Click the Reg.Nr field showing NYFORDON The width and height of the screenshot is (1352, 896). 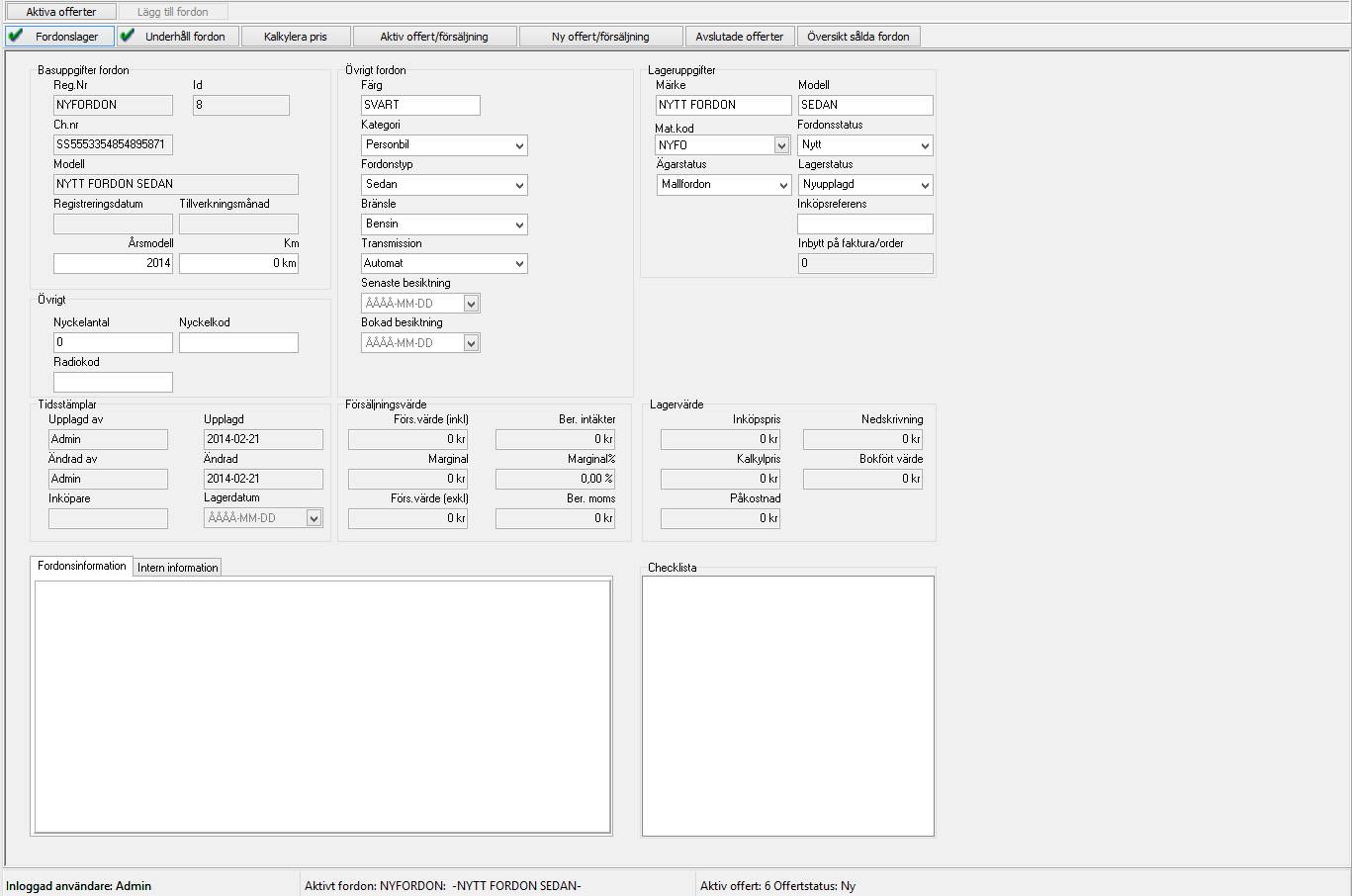click(x=113, y=105)
